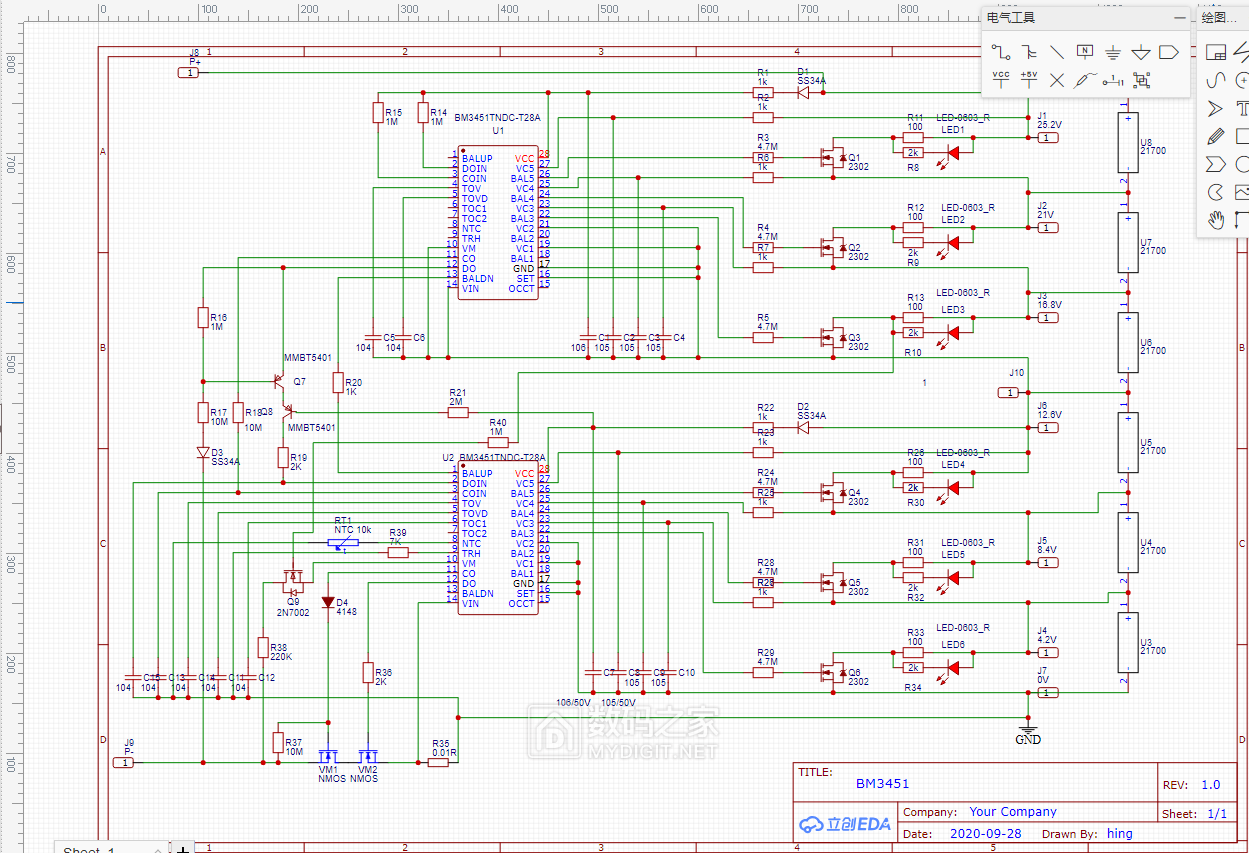
Task: Select the Hand drag tool
Action: 1215,220
